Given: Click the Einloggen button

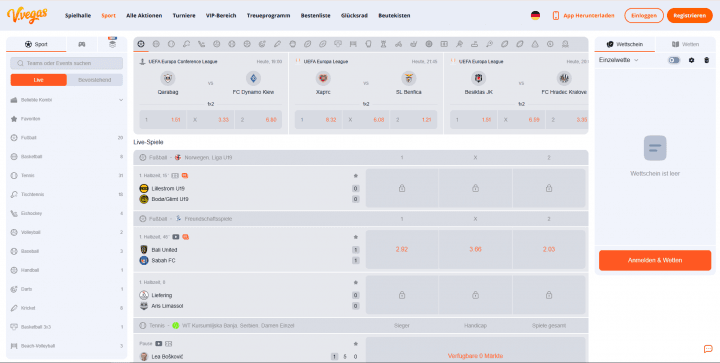Looking at the screenshot, I should (x=644, y=16).
